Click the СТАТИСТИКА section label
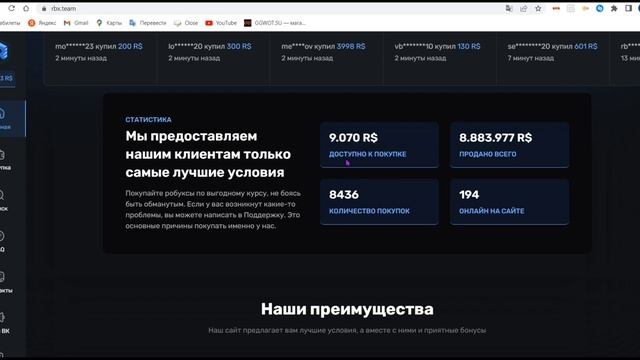This screenshot has height=360, width=640. click(148, 120)
